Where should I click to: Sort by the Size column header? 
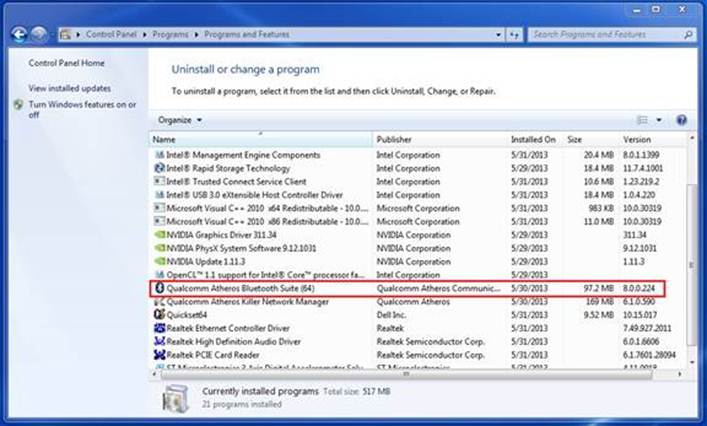pyautogui.click(x=592, y=139)
